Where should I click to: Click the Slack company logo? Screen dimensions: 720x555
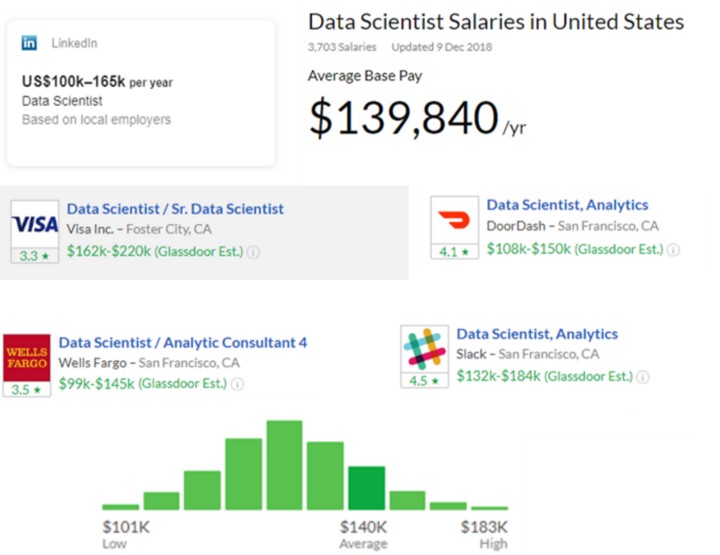click(x=424, y=349)
